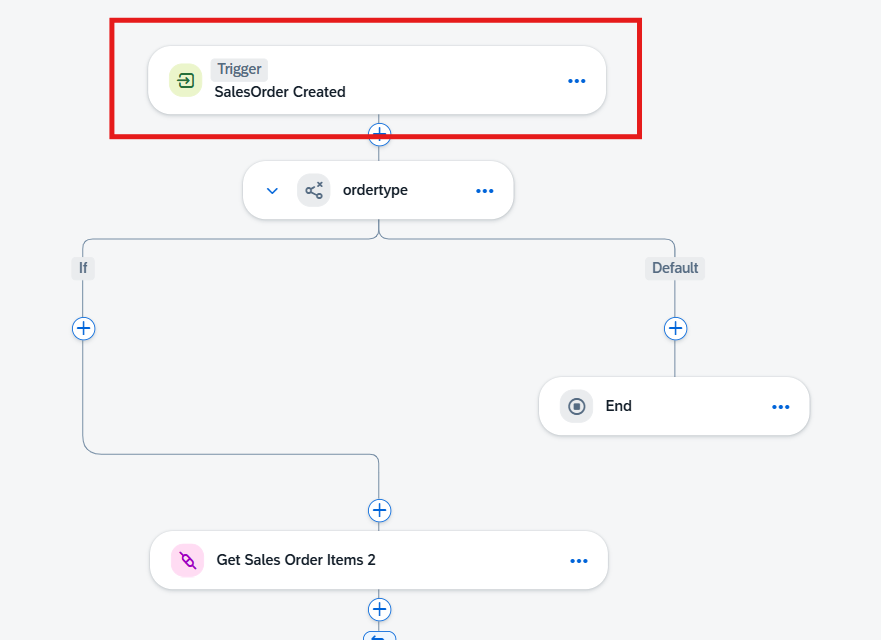Click the End step stop icon
Image resolution: width=881 pixels, height=640 pixels.
click(576, 406)
